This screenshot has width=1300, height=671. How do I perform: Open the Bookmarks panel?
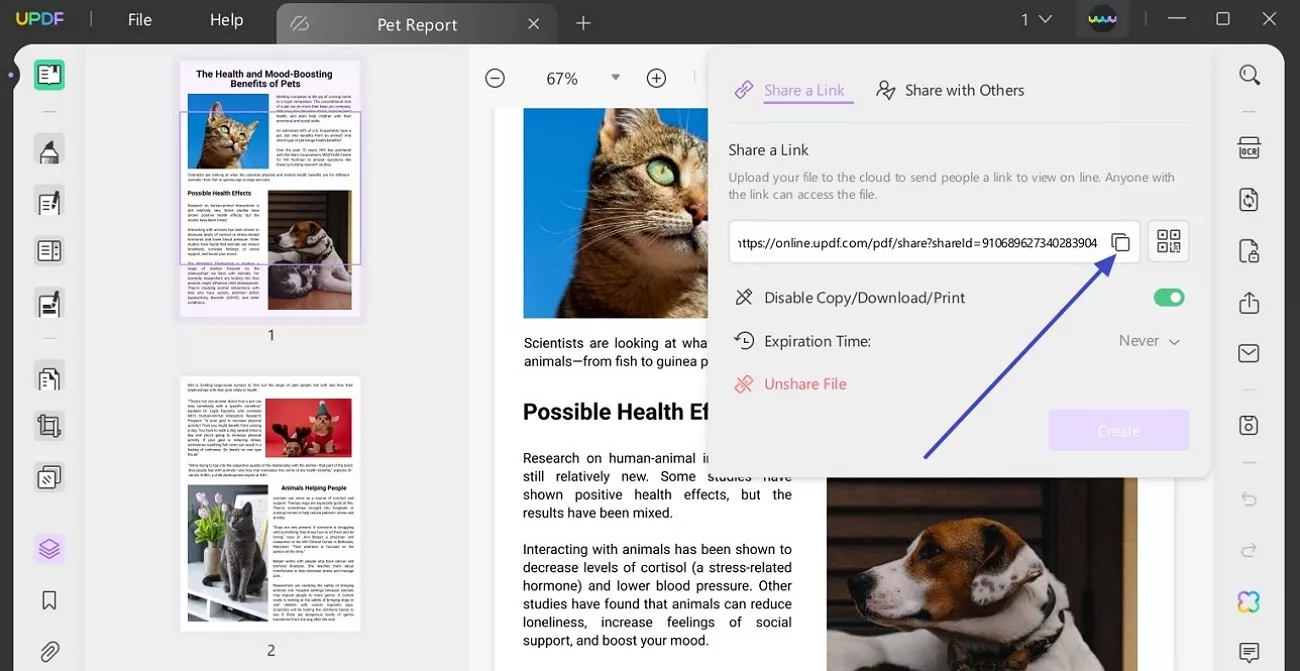49,600
